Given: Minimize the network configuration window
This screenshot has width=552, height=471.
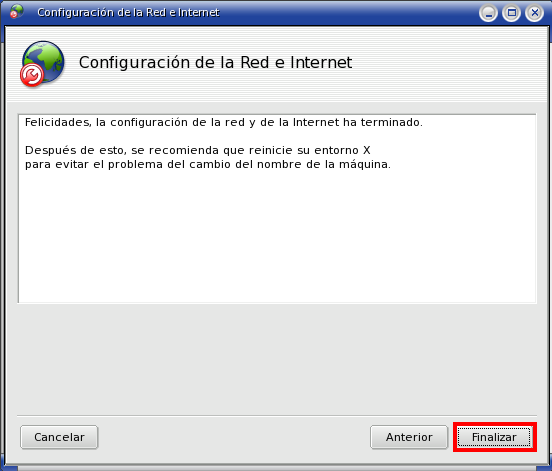Looking at the screenshot, I should point(488,13).
